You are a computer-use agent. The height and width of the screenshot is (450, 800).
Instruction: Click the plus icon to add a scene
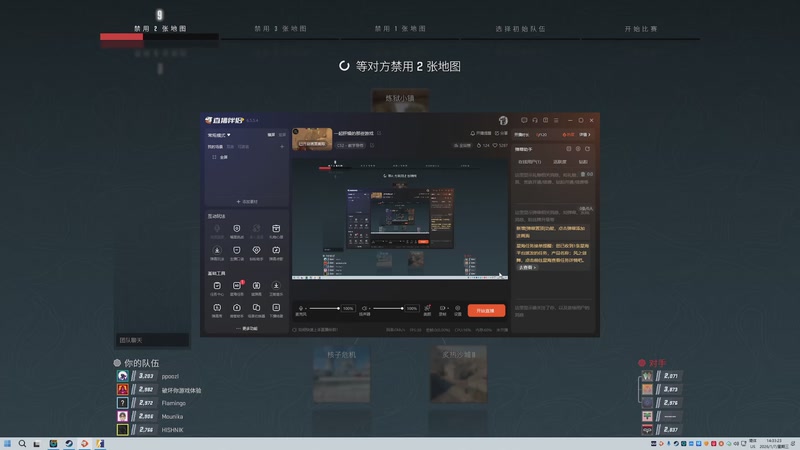282,146
